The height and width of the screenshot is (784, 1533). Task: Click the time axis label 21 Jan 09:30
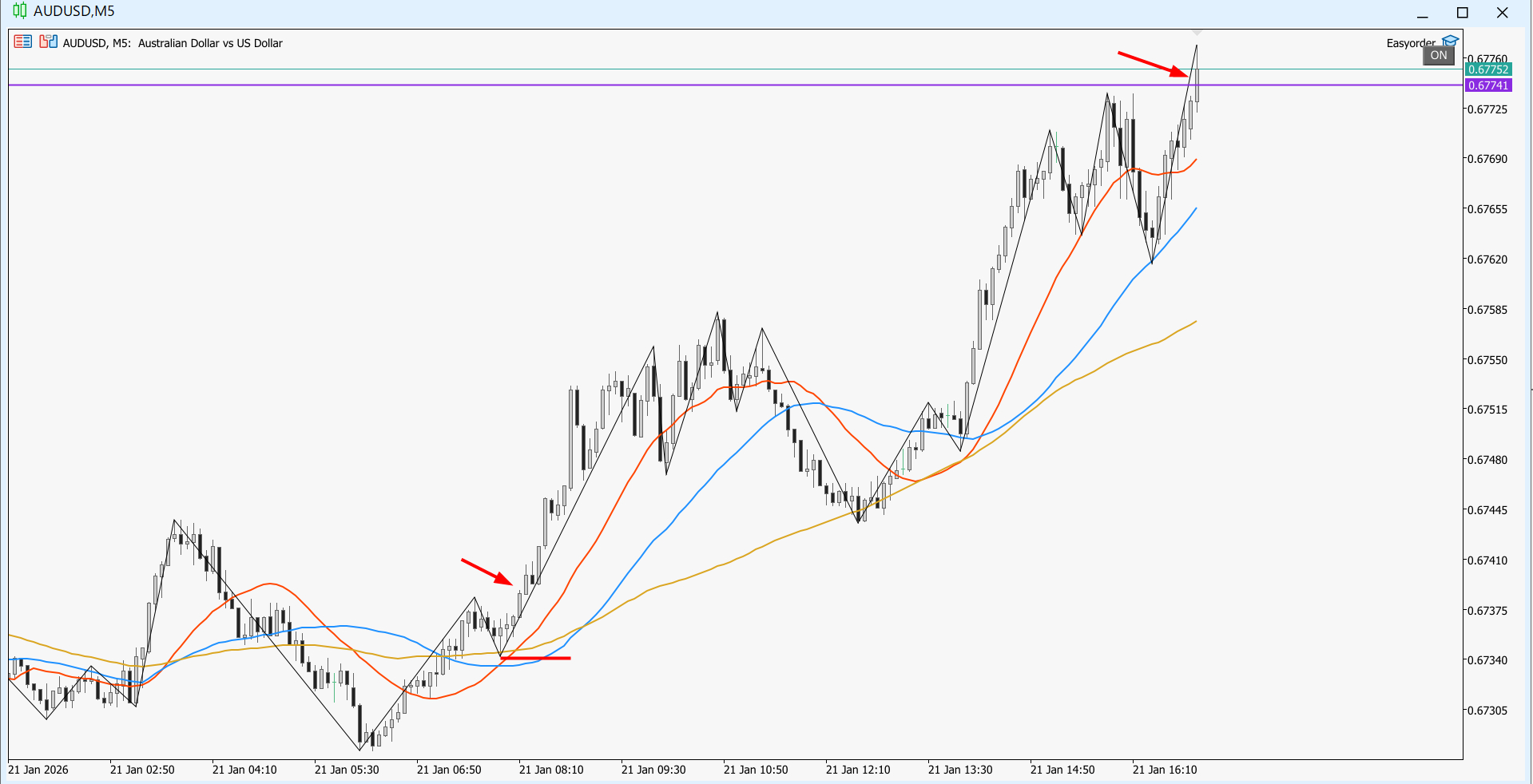tap(654, 770)
